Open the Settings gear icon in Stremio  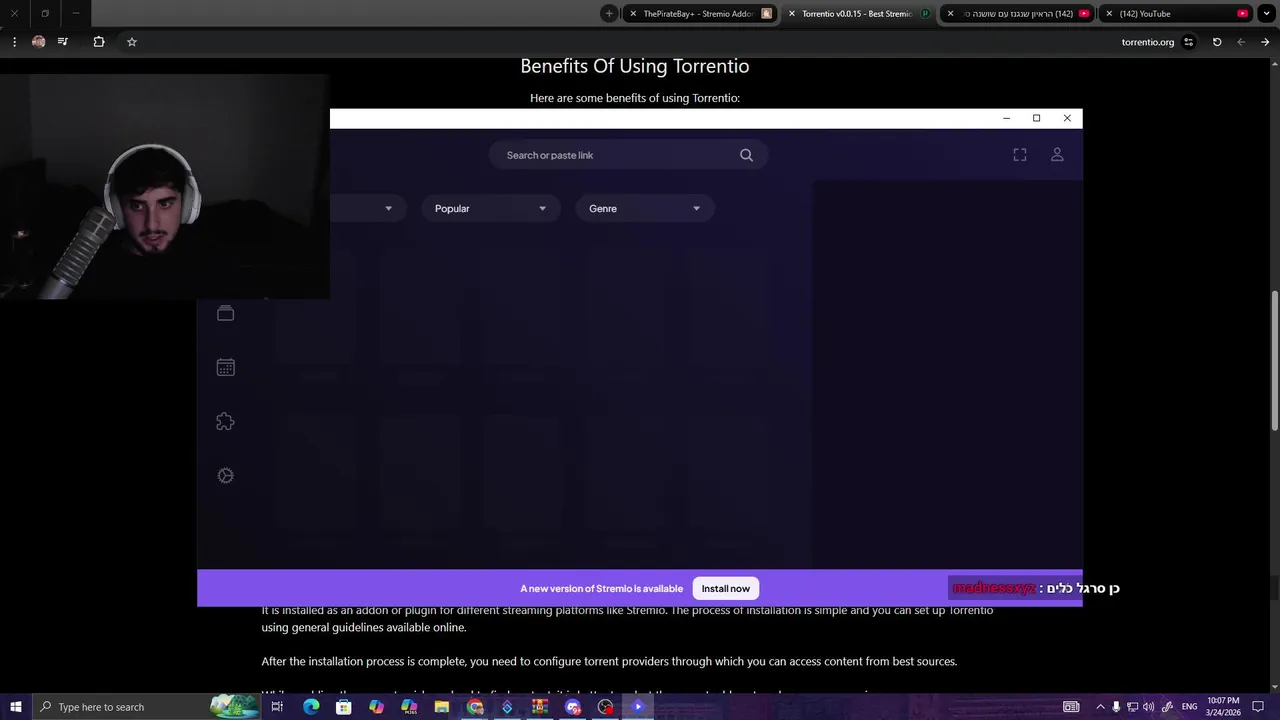226,476
